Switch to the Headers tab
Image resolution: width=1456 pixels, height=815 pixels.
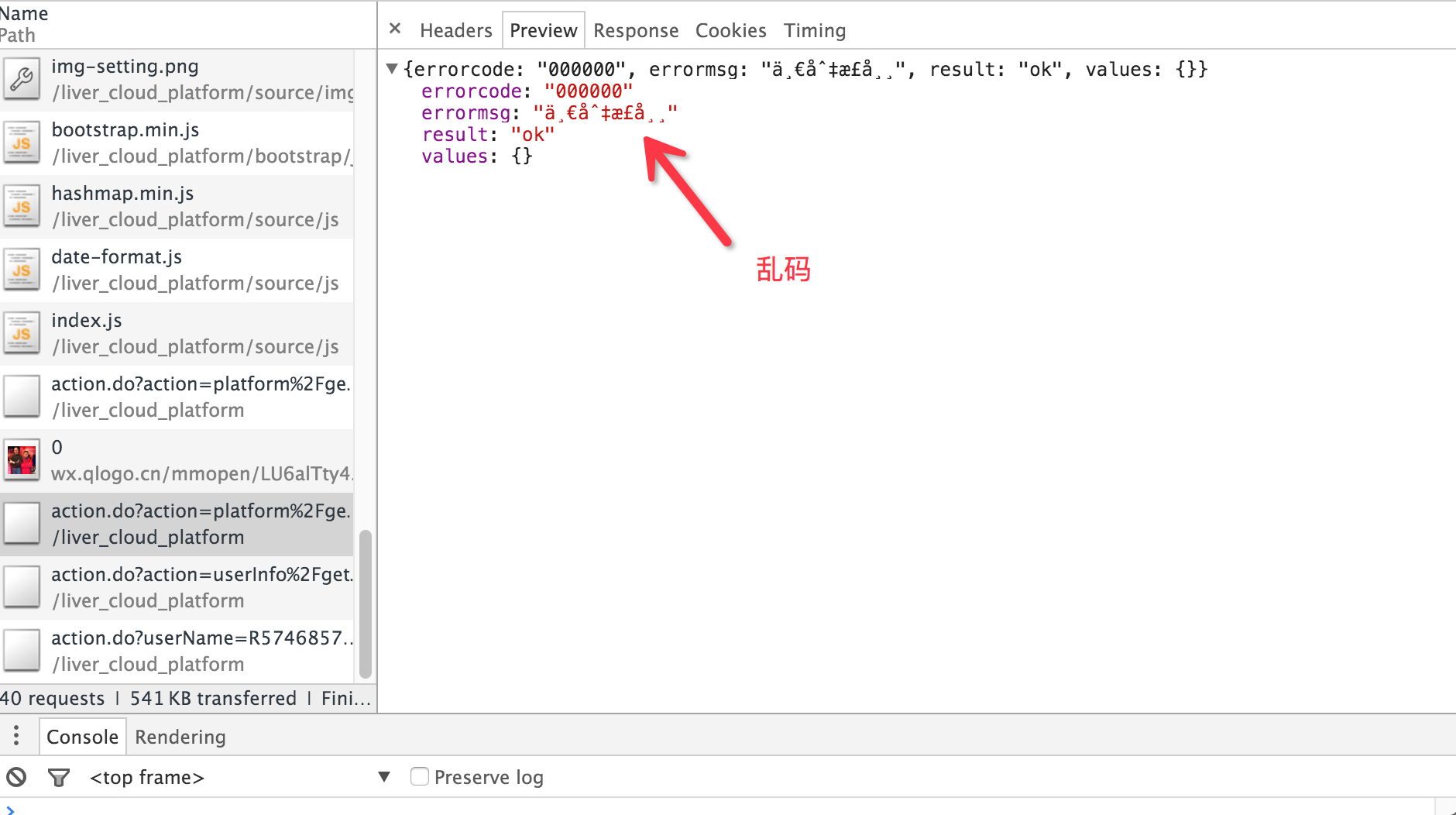(x=455, y=30)
